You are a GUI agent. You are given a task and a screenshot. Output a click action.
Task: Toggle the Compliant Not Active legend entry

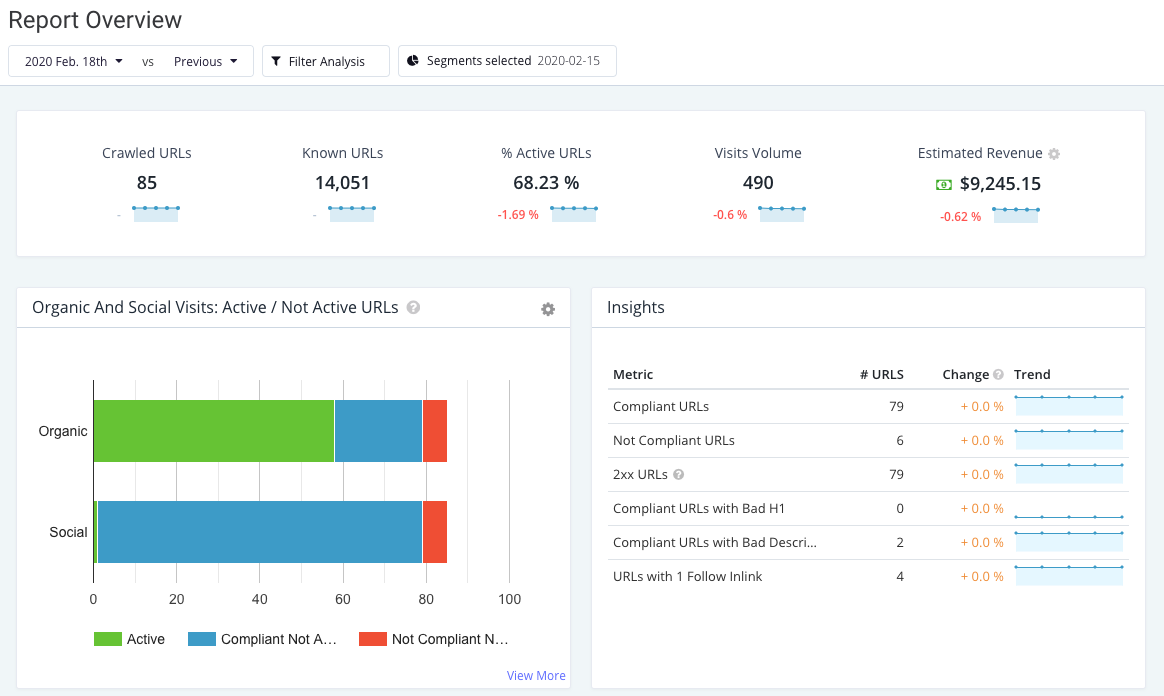(262, 639)
